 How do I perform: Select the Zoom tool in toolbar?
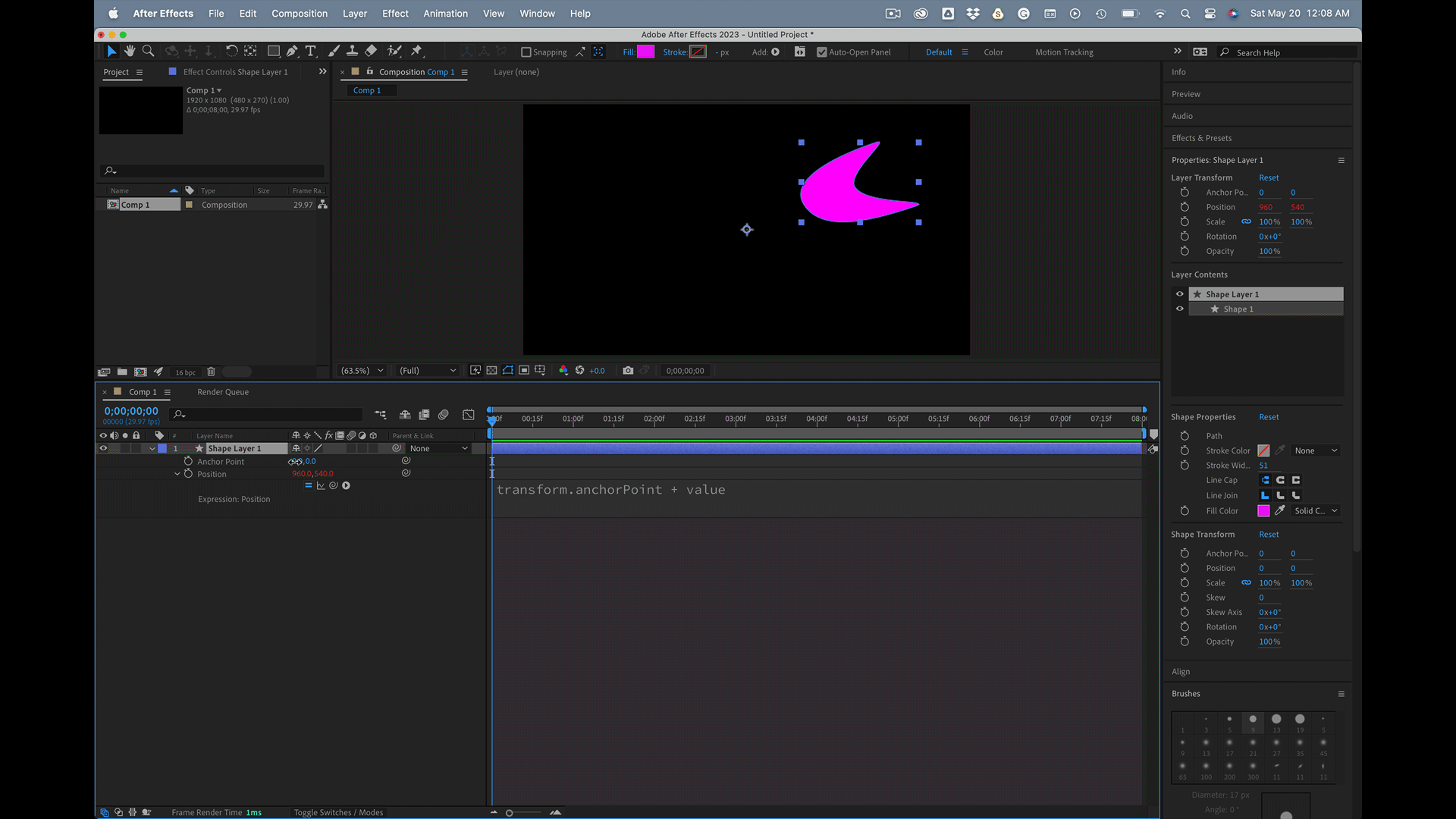tap(149, 51)
